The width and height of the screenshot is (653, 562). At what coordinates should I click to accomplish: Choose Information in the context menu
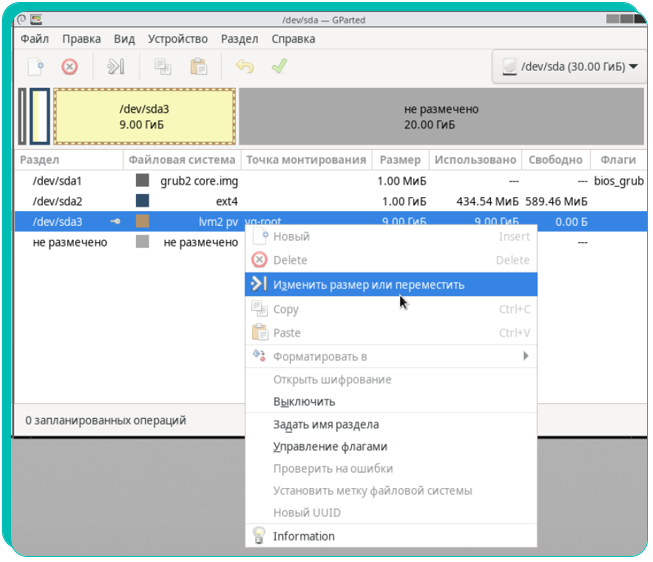point(391,536)
